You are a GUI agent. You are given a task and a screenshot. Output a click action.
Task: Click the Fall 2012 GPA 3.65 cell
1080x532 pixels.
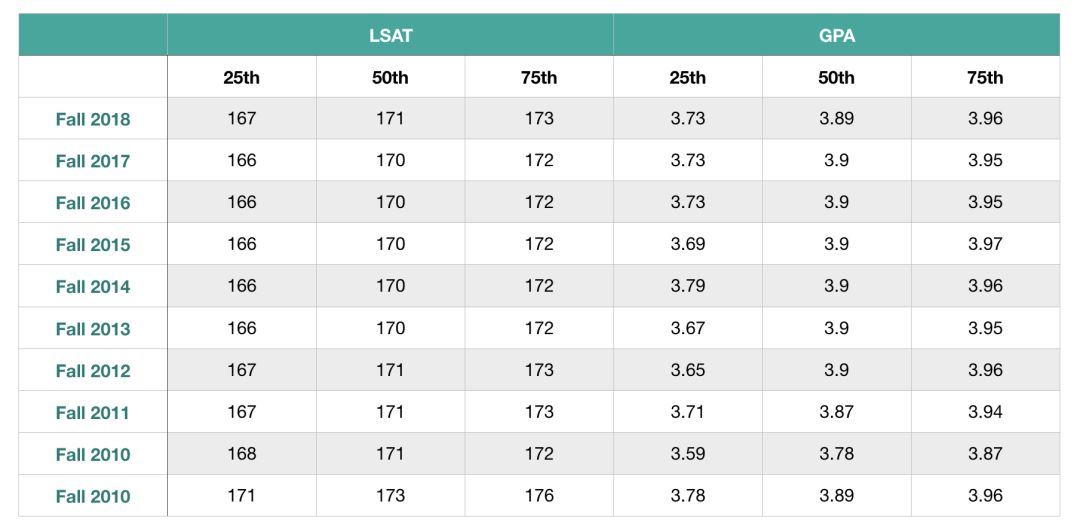[x=688, y=370]
